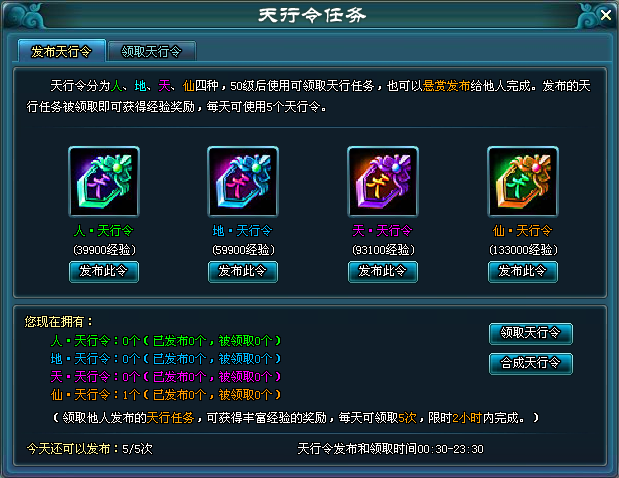
Task: Click the 仙·天行令：1个 inventory line
Action: [x=166, y=394]
